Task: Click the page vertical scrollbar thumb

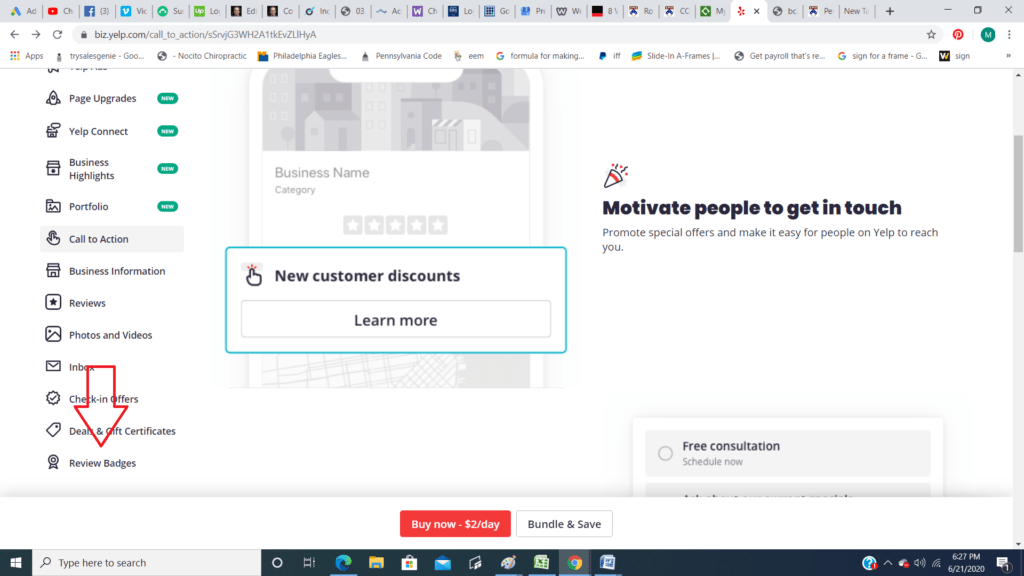Action: point(1018,193)
